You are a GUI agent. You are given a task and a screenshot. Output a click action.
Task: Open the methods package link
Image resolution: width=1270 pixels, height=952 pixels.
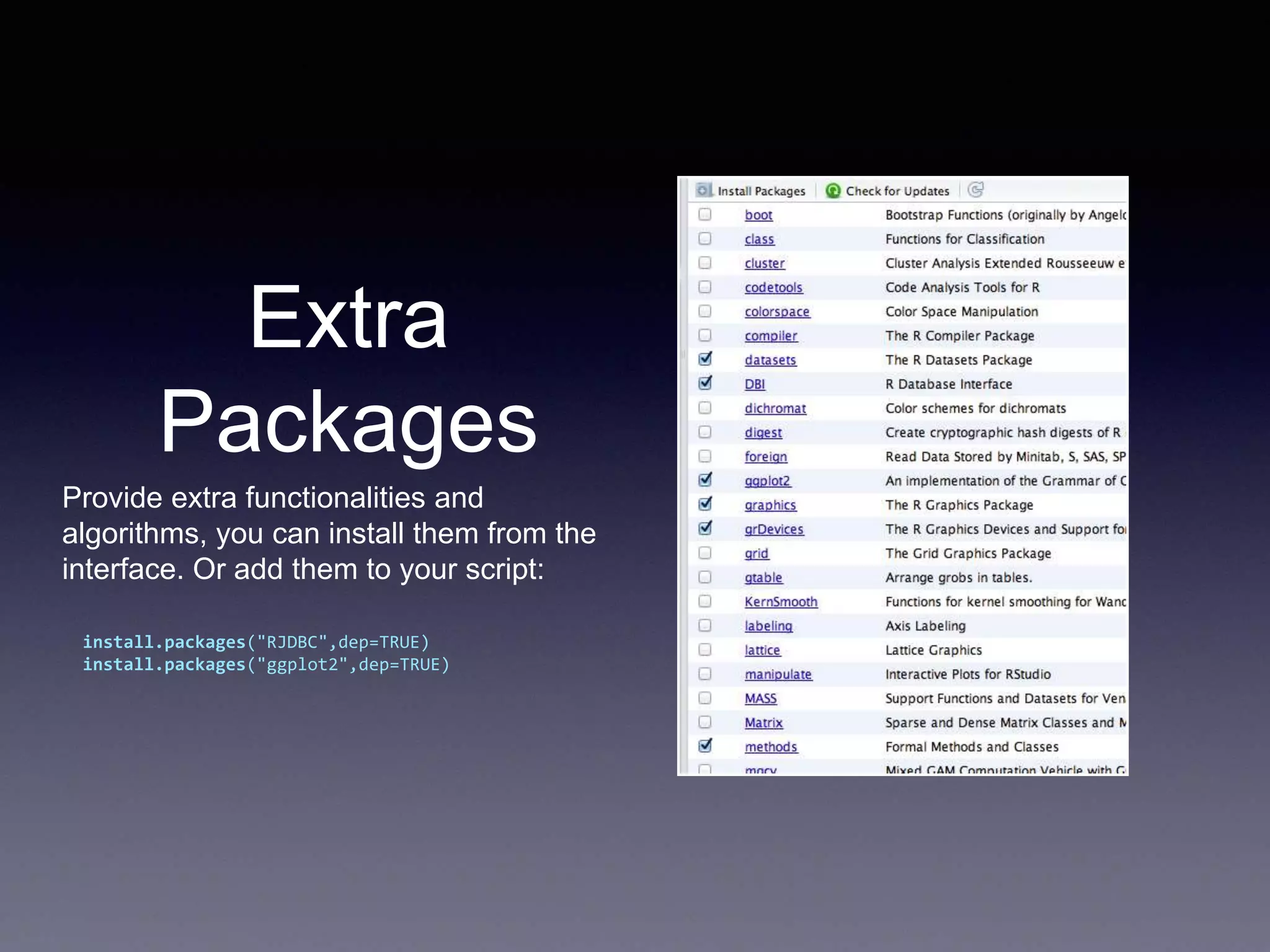click(771, 747)
